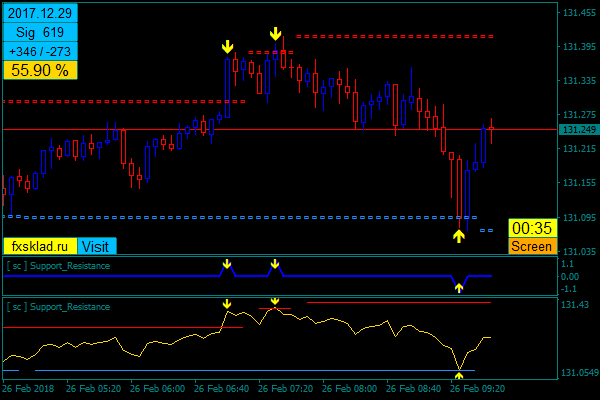The height and width of the screenshot is (400, 600).
Task: Click the first down arrow in the bottom indicator window
Action: pos(227,303)
